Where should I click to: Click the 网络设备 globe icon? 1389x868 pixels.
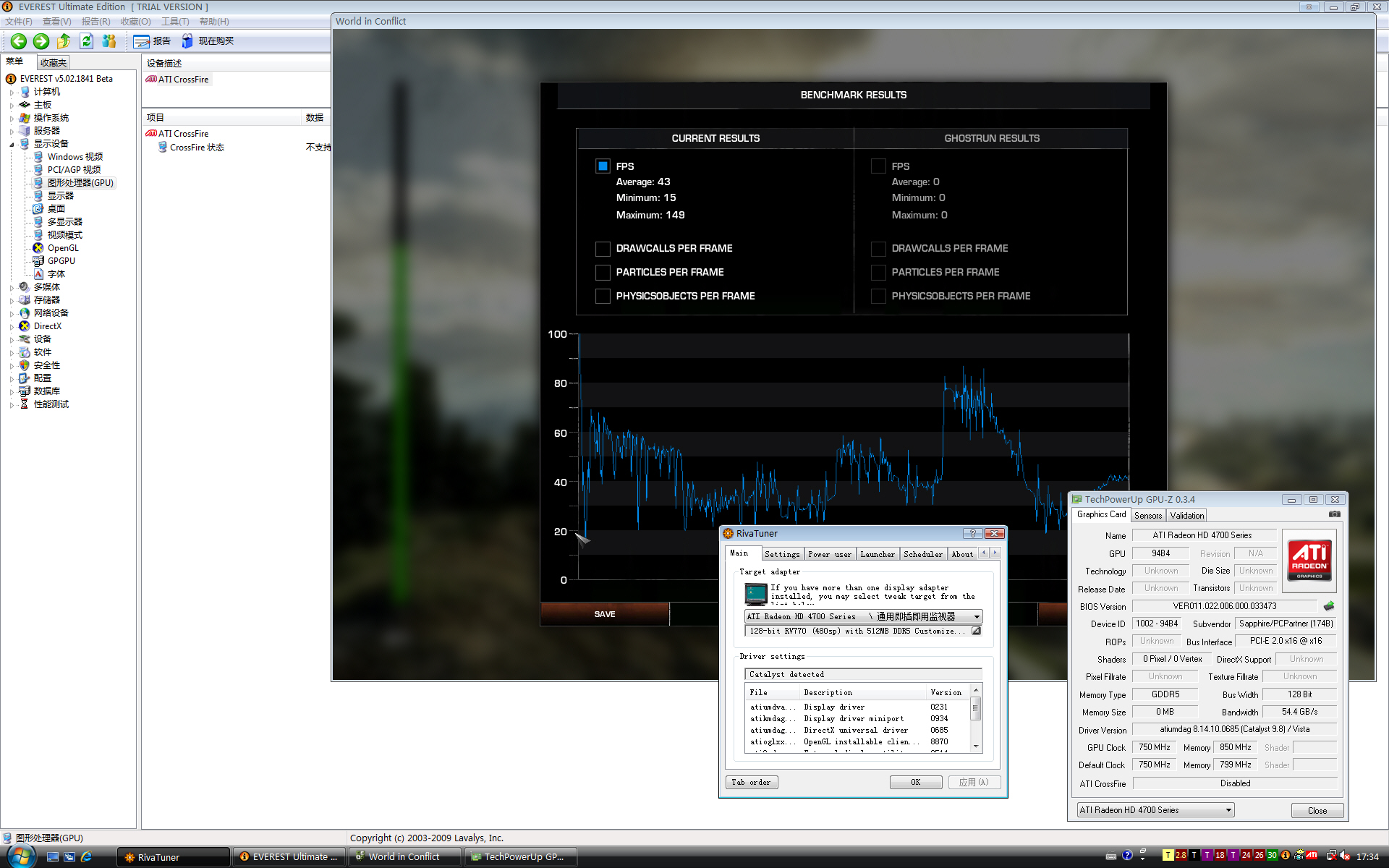coord(25,313)
